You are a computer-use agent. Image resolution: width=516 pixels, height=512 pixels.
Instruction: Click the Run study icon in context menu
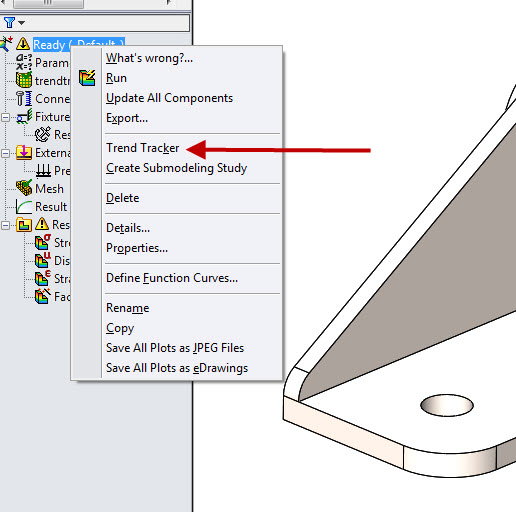(87, 78)
